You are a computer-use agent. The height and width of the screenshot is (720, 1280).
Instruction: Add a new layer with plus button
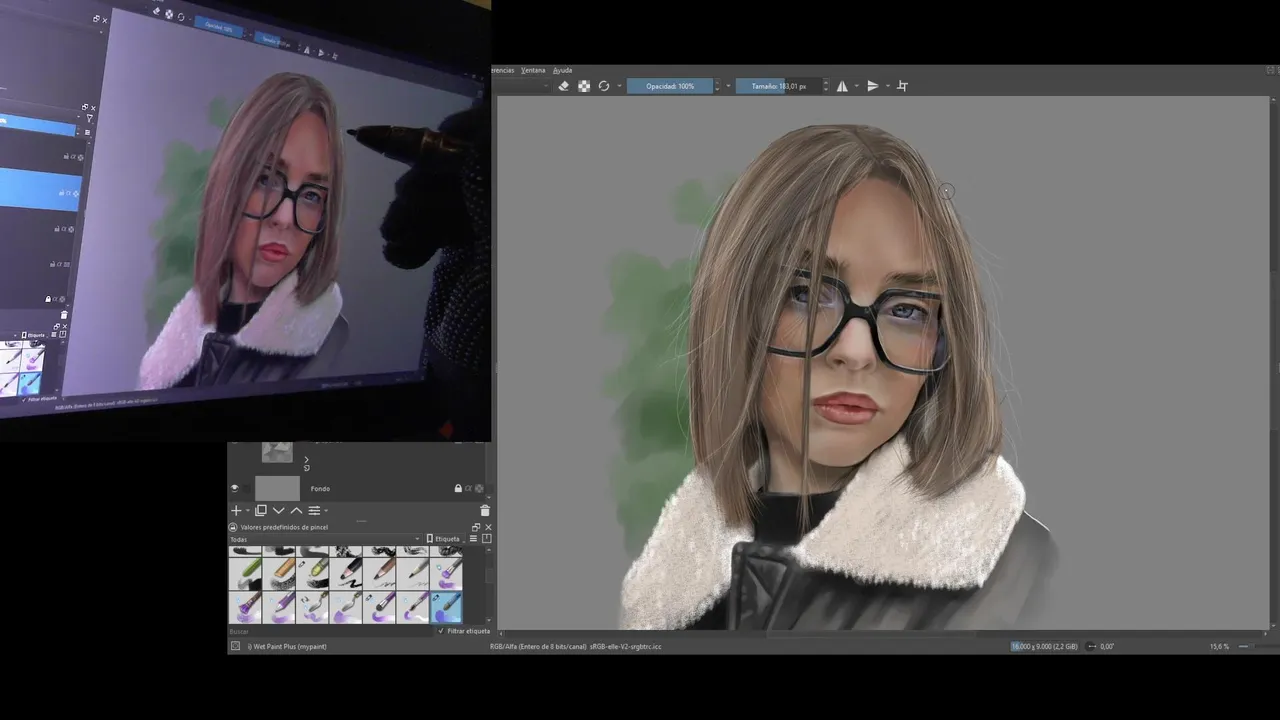click(236, 511)
